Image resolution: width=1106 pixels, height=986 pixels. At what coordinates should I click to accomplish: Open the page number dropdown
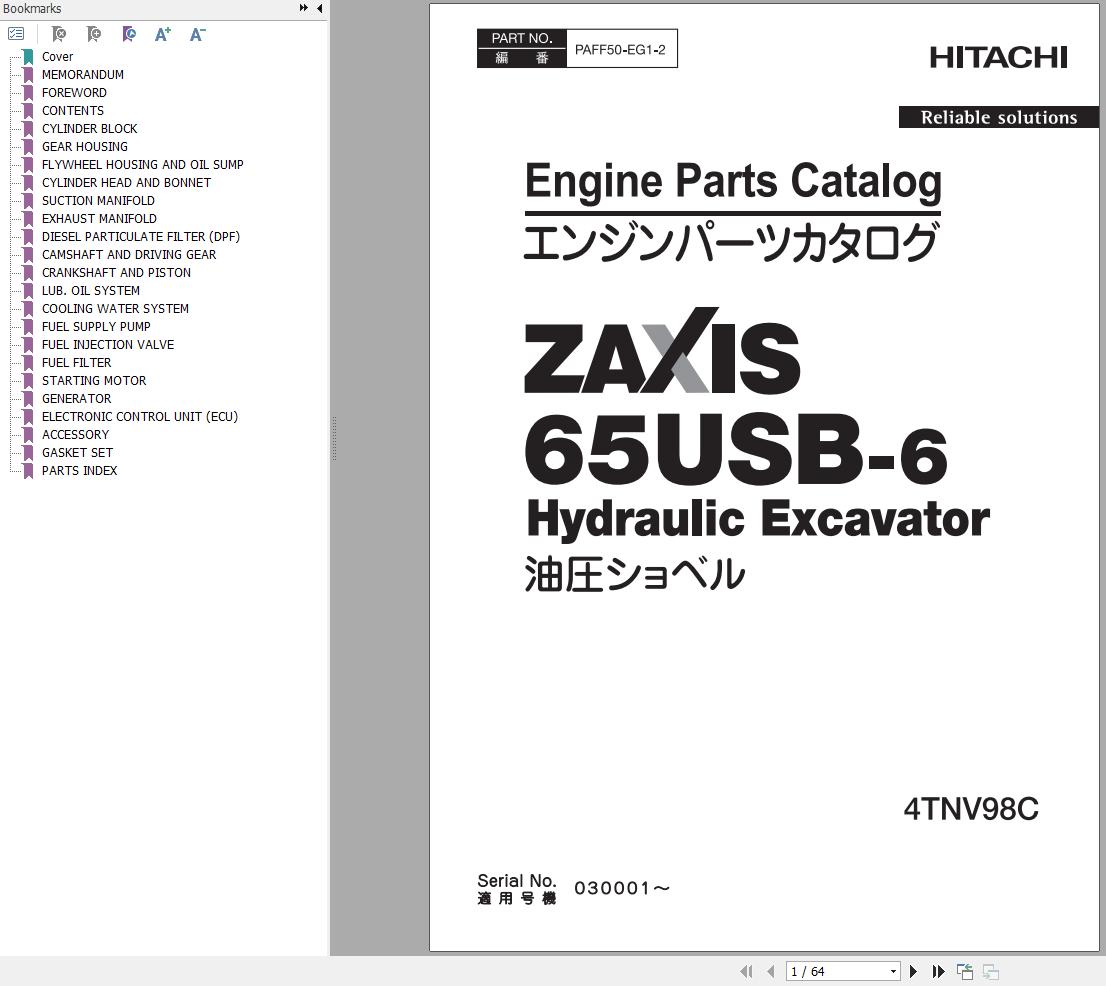click(893, 971)
